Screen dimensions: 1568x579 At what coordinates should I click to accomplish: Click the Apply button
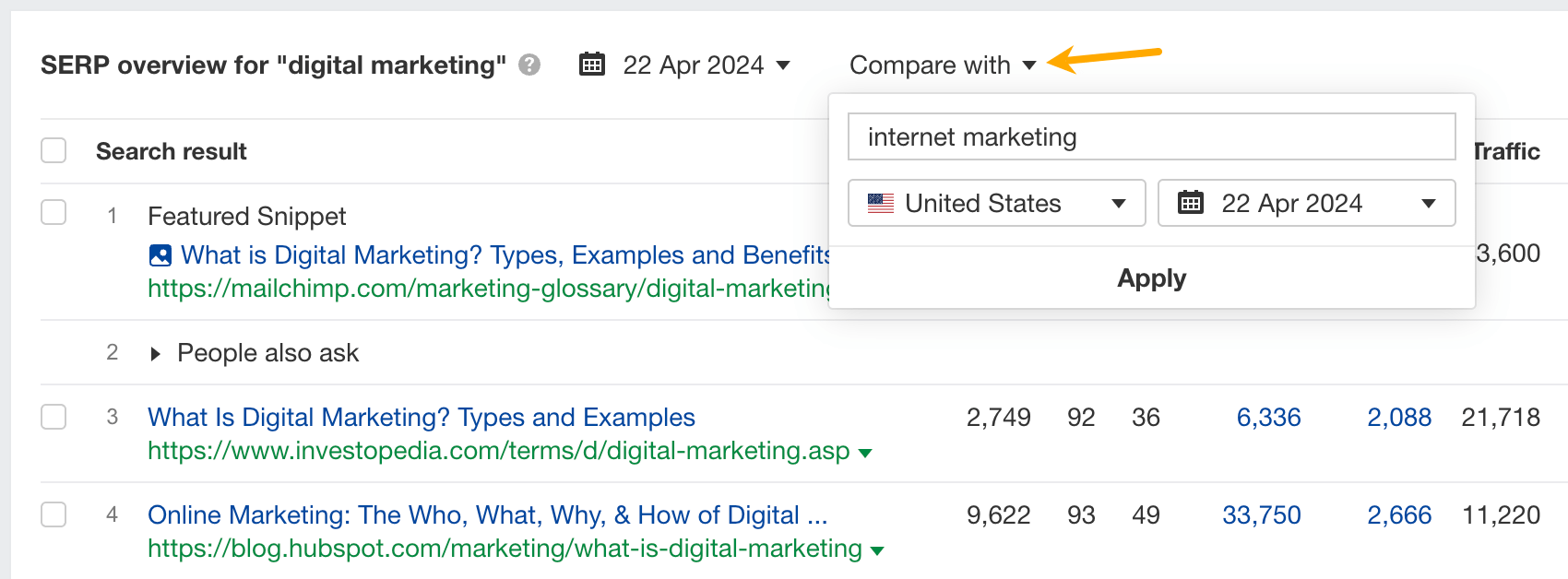click(1151, 278)
